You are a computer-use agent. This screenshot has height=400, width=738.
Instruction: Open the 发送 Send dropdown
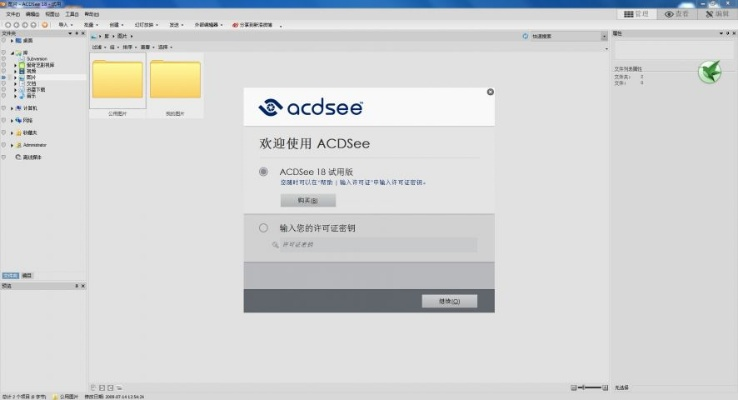176,25
